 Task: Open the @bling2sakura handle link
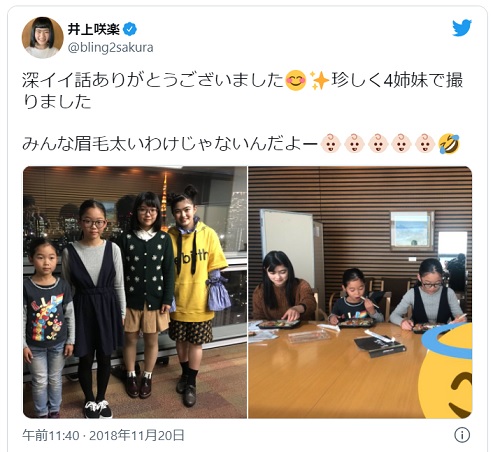pos(111,48)
